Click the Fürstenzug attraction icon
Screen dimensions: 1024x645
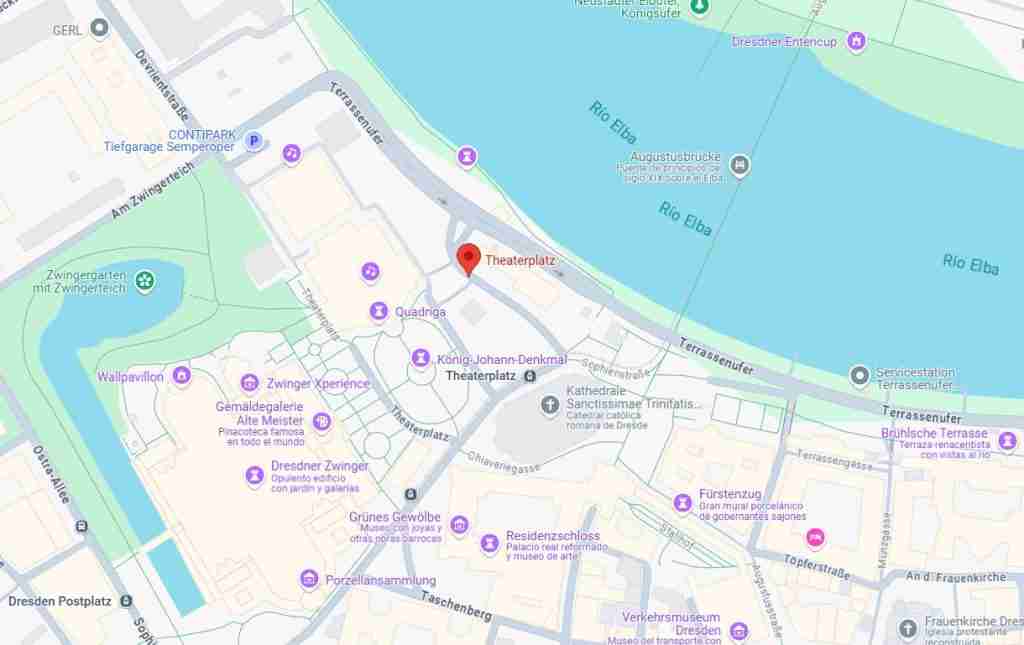tap(682, 503)
